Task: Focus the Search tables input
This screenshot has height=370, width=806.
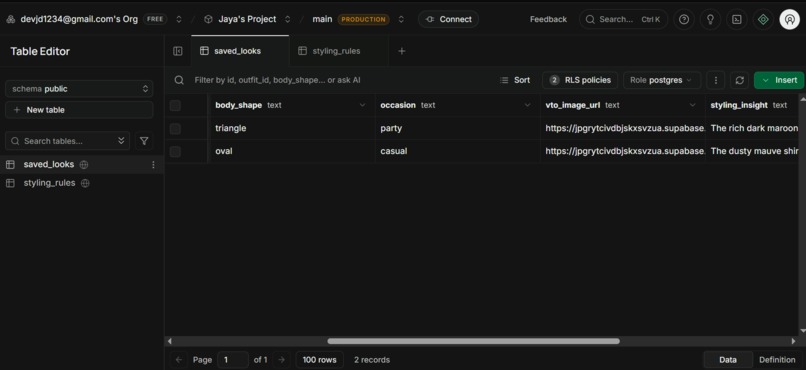Action: [67, 141]
